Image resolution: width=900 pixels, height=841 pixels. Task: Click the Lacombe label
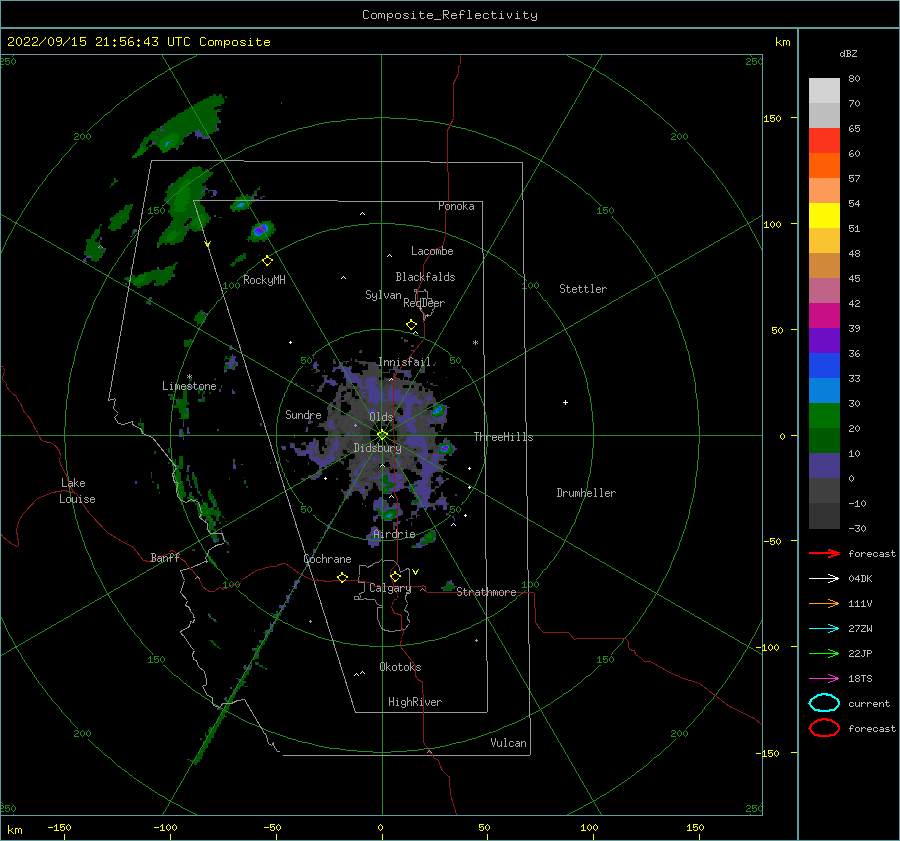click(432, 251)
